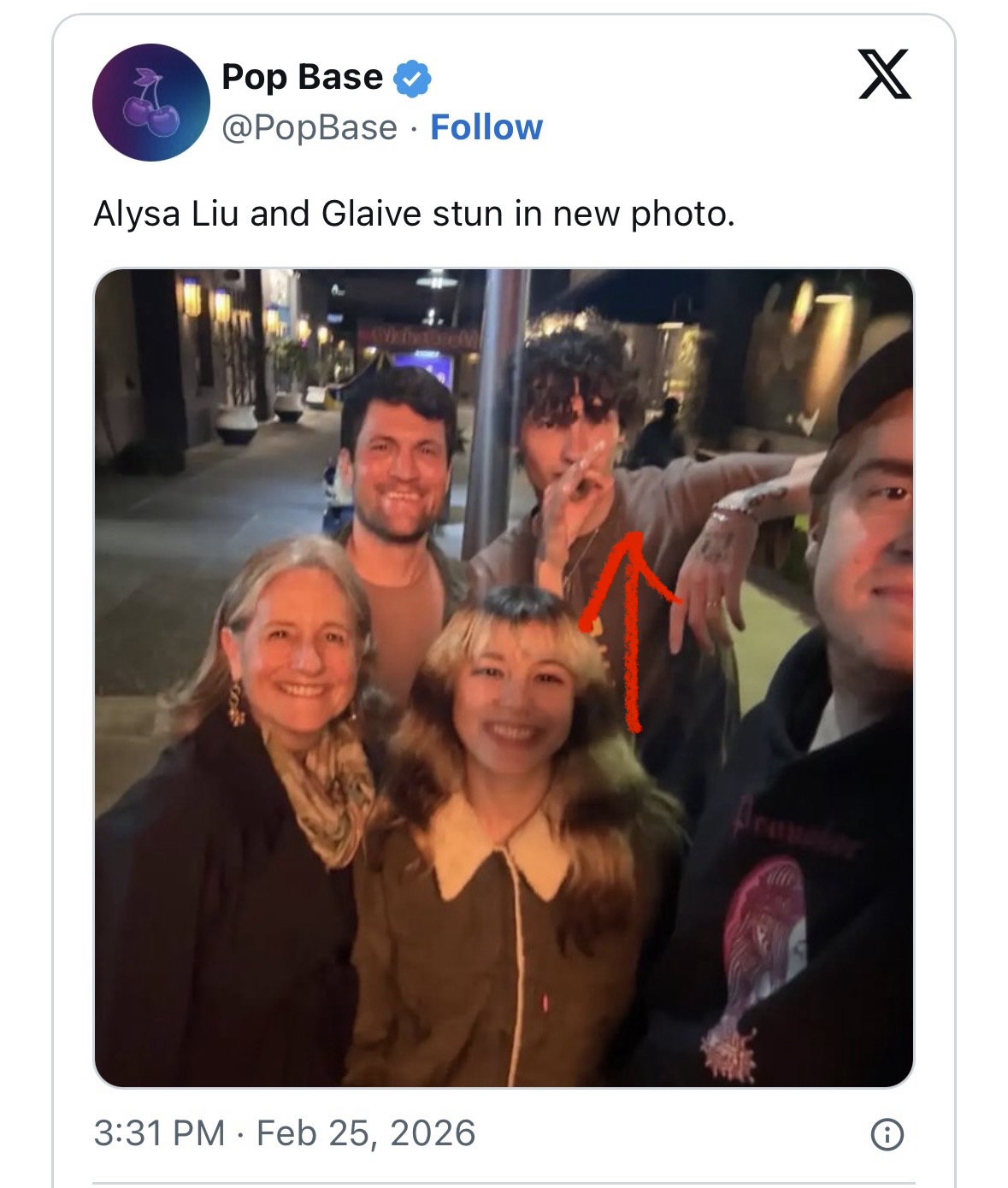Click the red arrow drawn on photo
The height and width of the screenshot is (1188, 1008).
[631, 629]
